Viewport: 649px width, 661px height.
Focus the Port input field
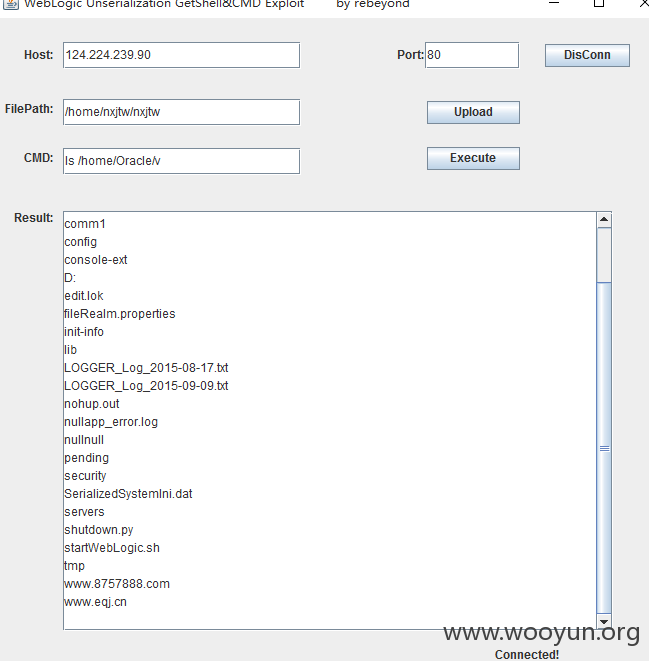coord(472,55)
